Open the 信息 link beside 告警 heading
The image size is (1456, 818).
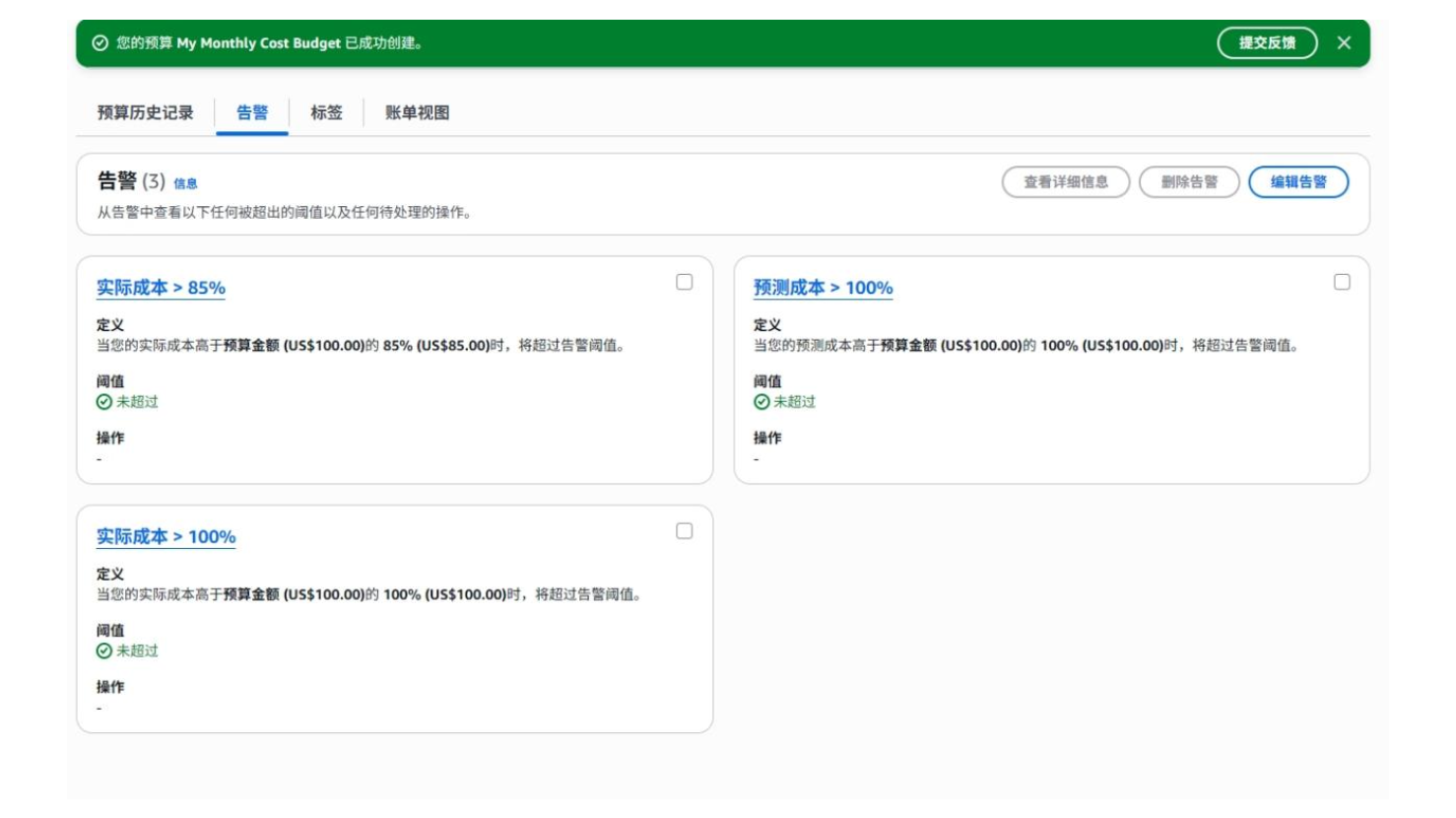[185, 183]
